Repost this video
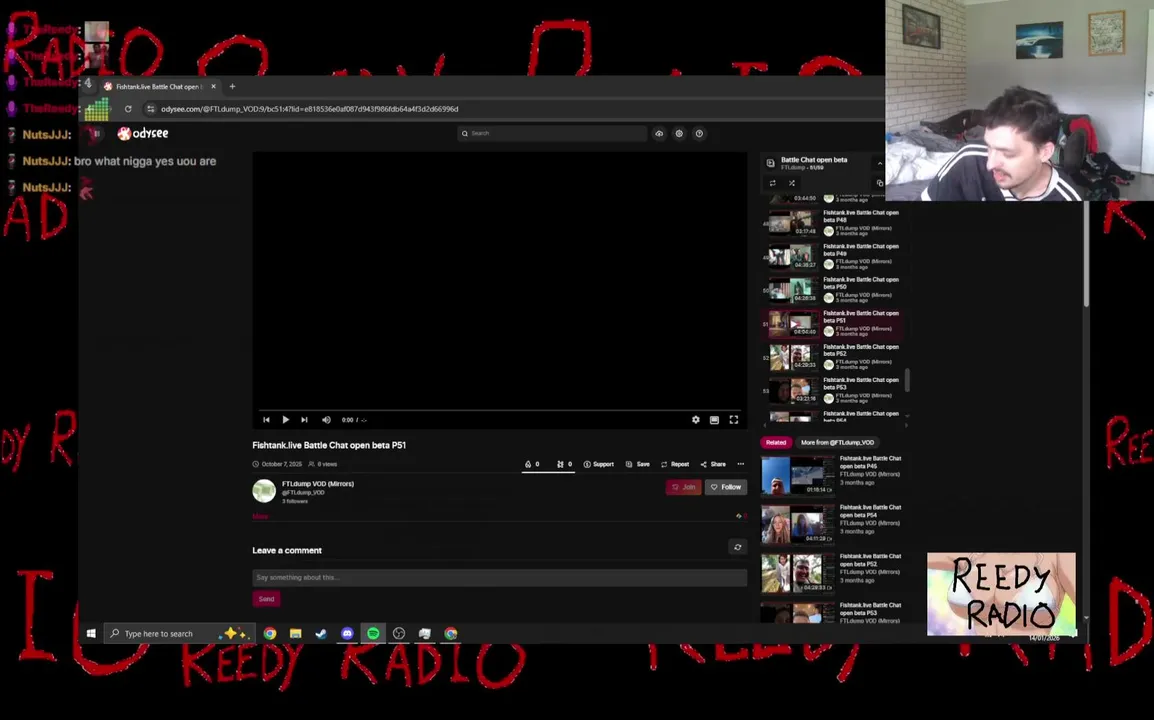Viewport: 1154px width, 720px height. [x=675, y=465]
